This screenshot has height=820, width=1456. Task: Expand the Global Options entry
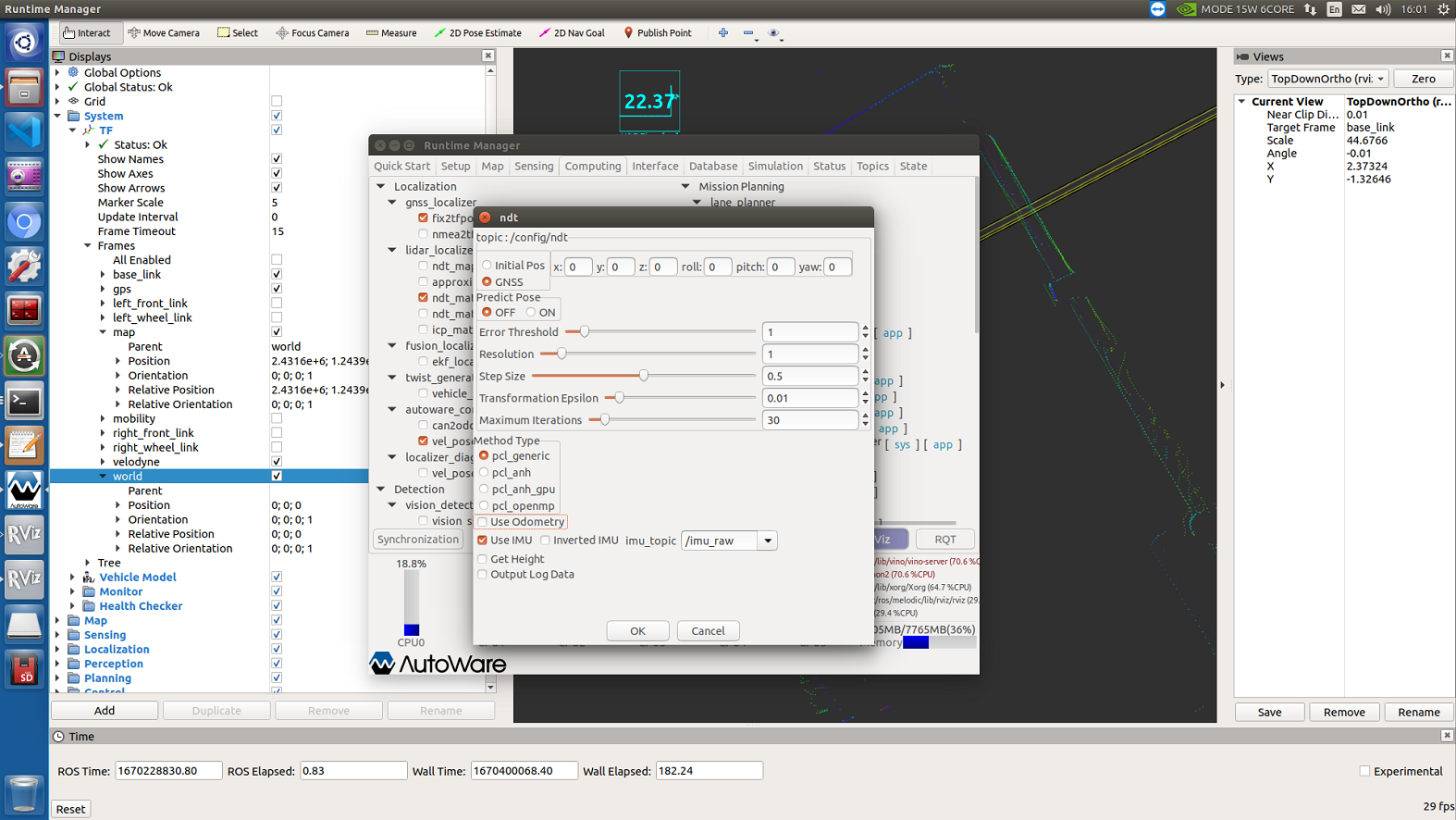58,73
